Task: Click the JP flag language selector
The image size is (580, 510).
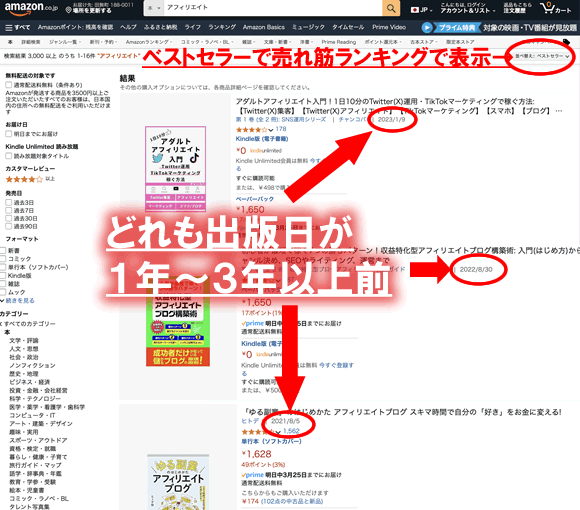Action: [x=422, y=10]
